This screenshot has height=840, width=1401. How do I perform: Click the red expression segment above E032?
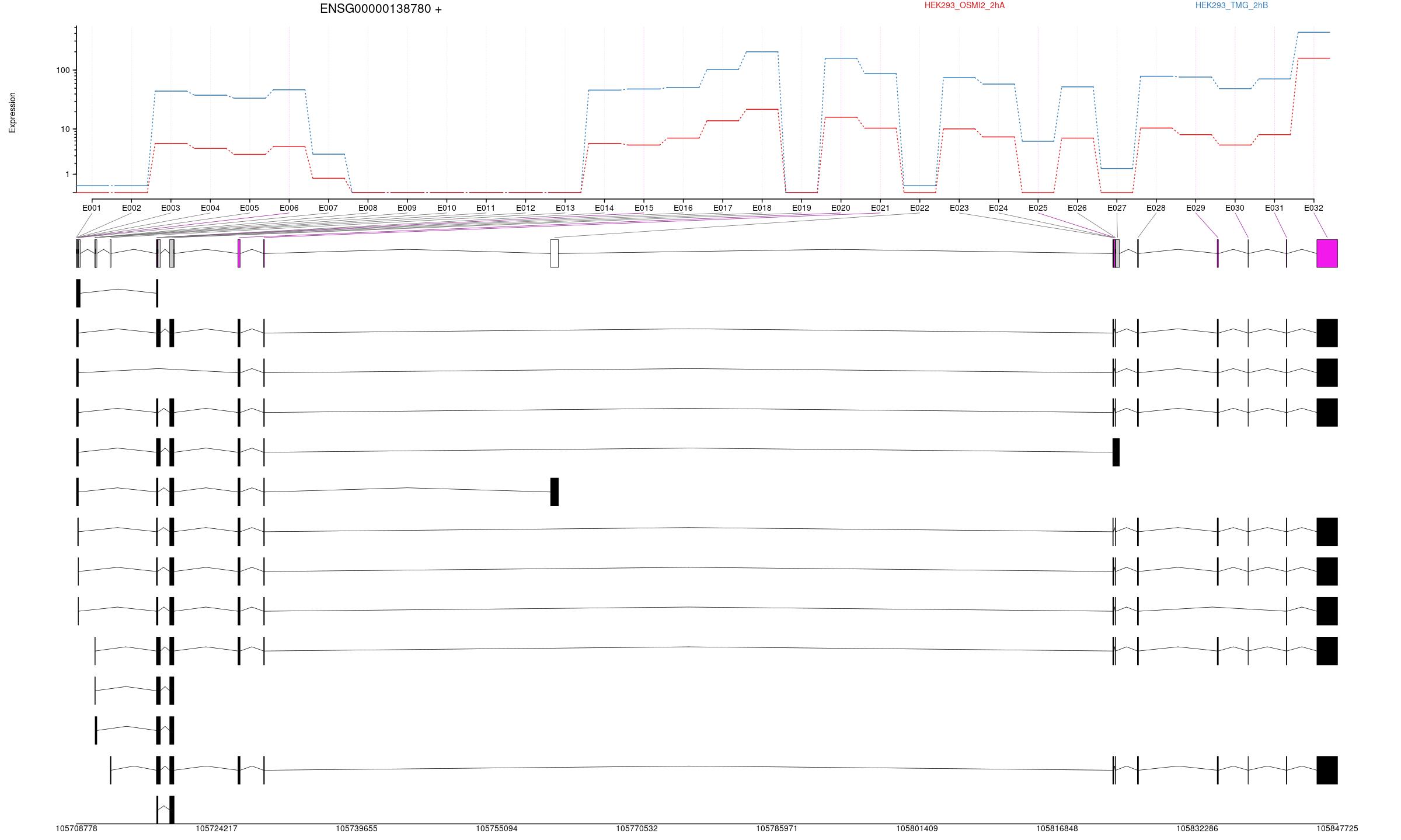[x=1313, y=58]
